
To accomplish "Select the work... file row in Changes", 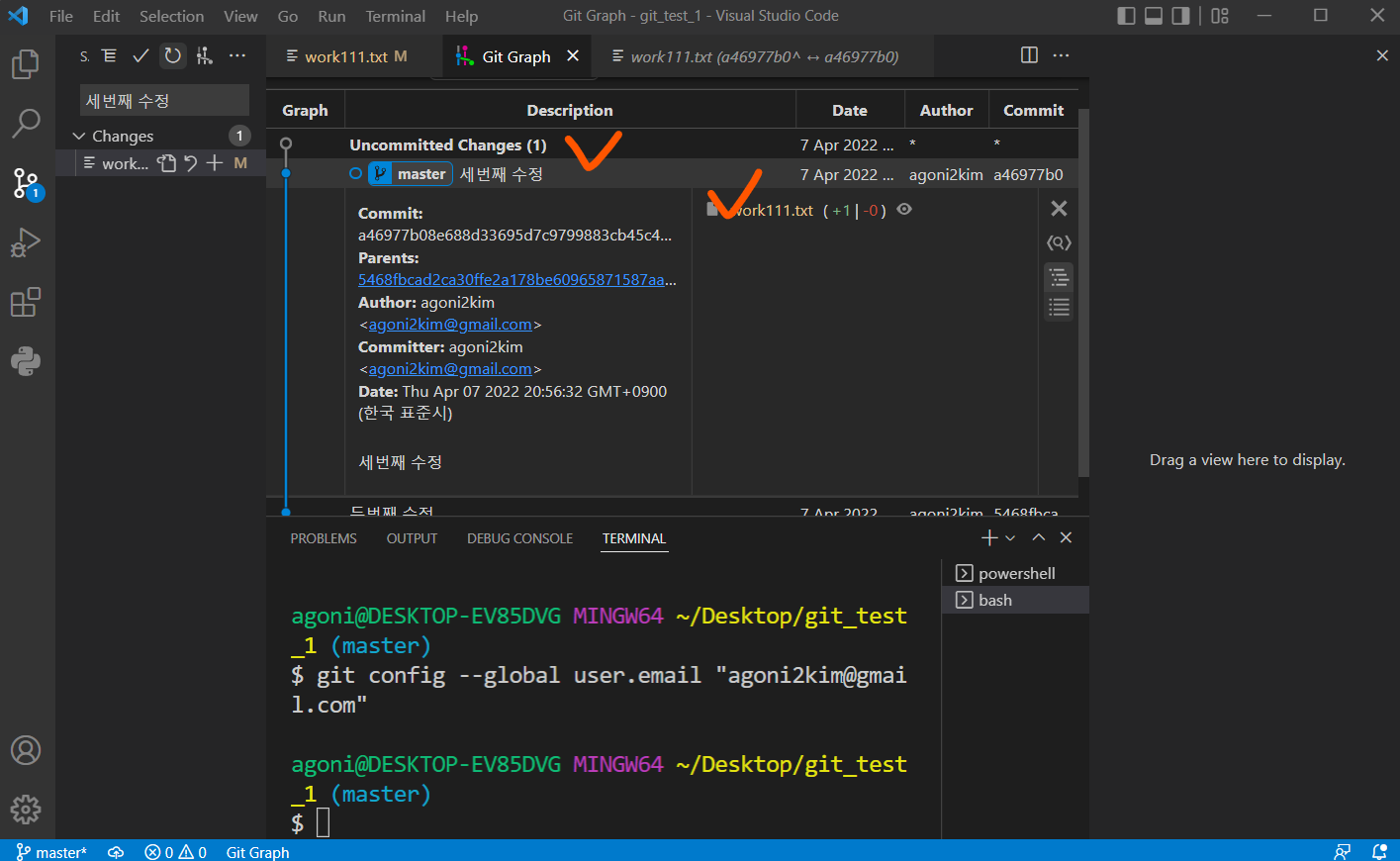I will pyautogui.click(x=160, y=163).
